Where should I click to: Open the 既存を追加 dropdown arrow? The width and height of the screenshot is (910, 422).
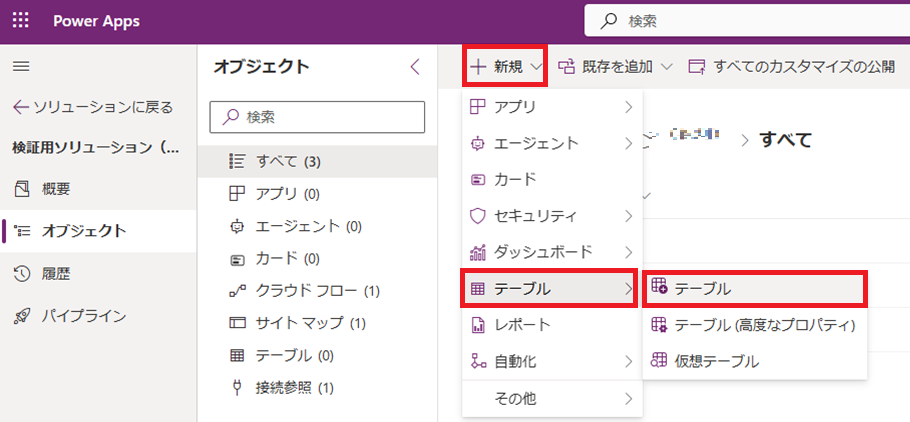[x=667, y=67]
